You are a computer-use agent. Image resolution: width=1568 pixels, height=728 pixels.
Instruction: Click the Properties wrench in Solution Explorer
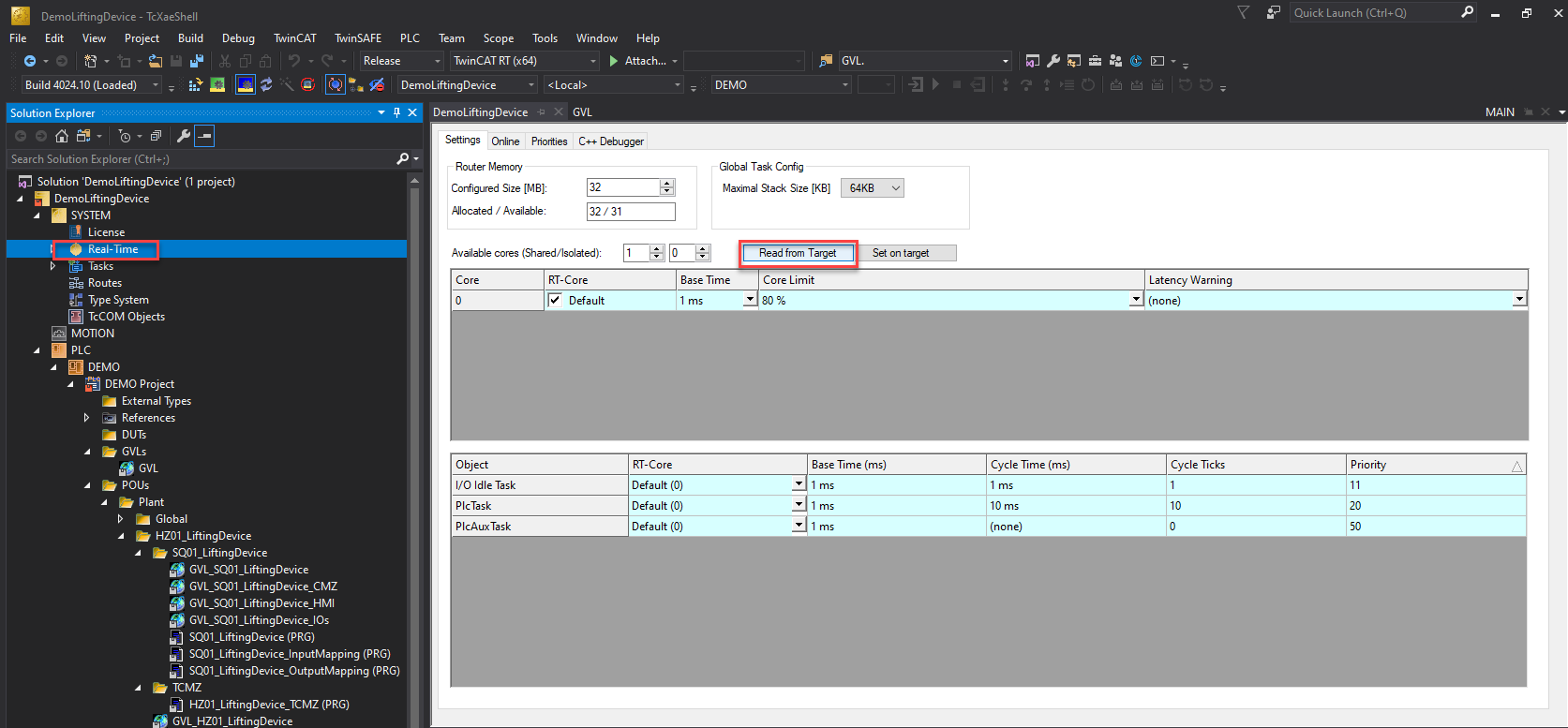click(184, 136)
